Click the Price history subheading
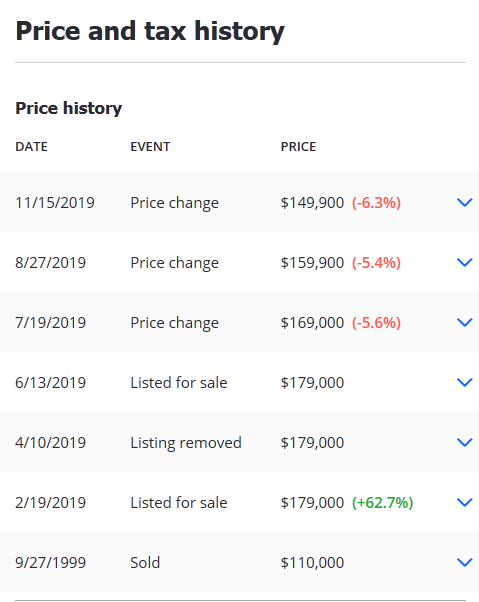Image resolution: width=479 pixels, height=602 pixels. coord(69,108)
